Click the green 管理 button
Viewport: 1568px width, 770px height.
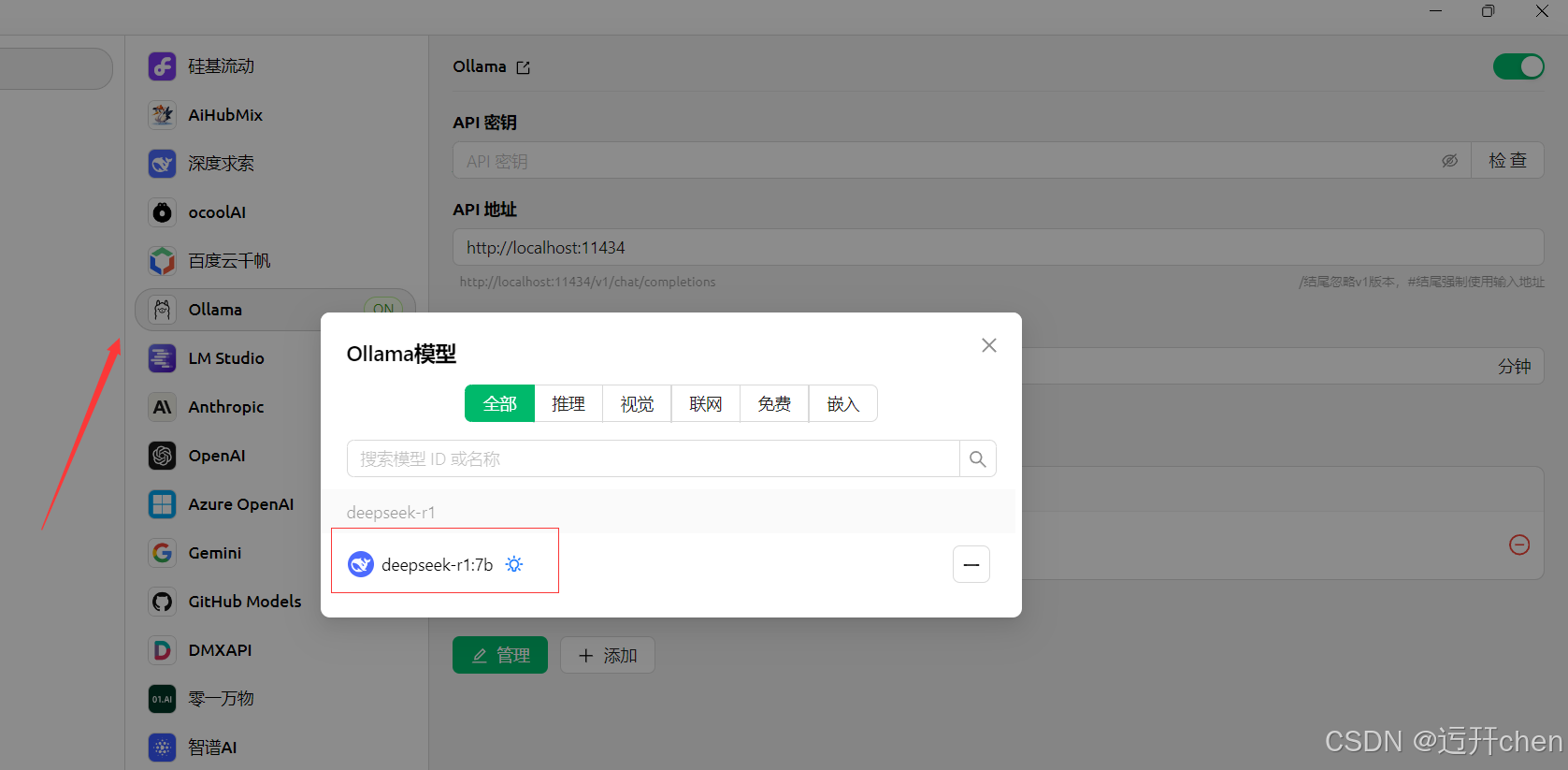[x=500, y=655]
